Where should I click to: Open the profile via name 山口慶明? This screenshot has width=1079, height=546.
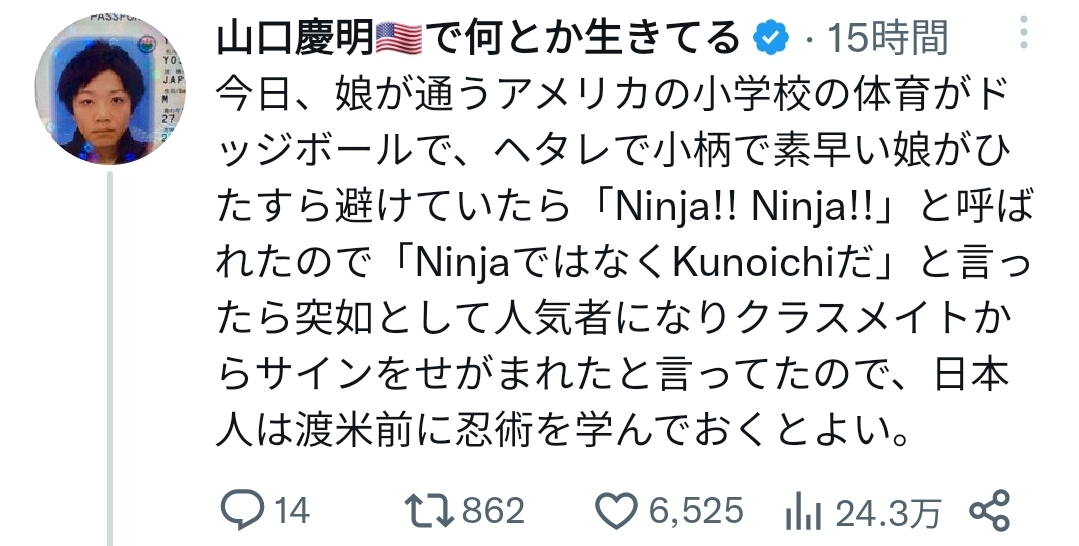coord(295,38)
